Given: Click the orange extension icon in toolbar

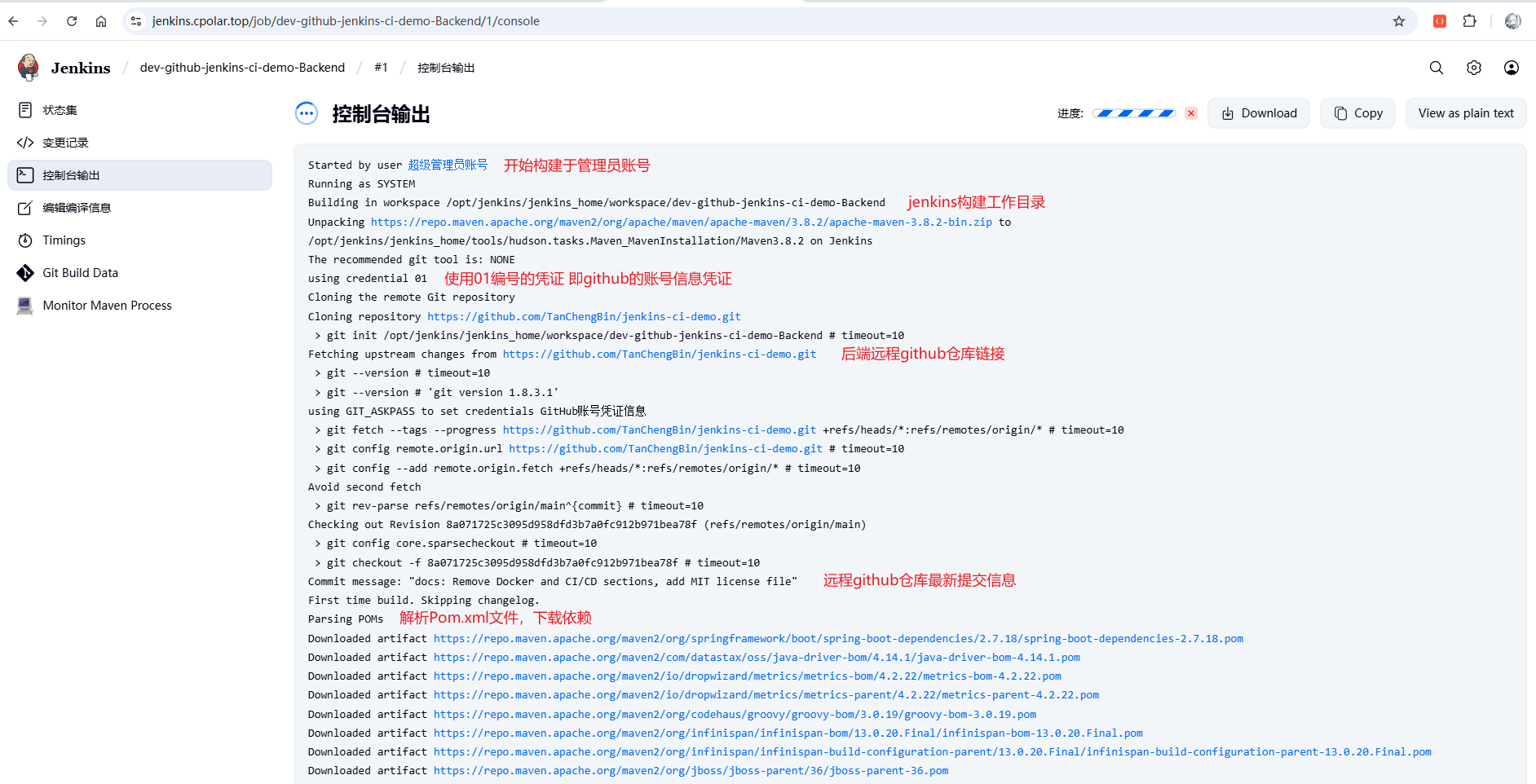Looking at the screenshot, I should pyautogui.click(x=1440, y=21).
